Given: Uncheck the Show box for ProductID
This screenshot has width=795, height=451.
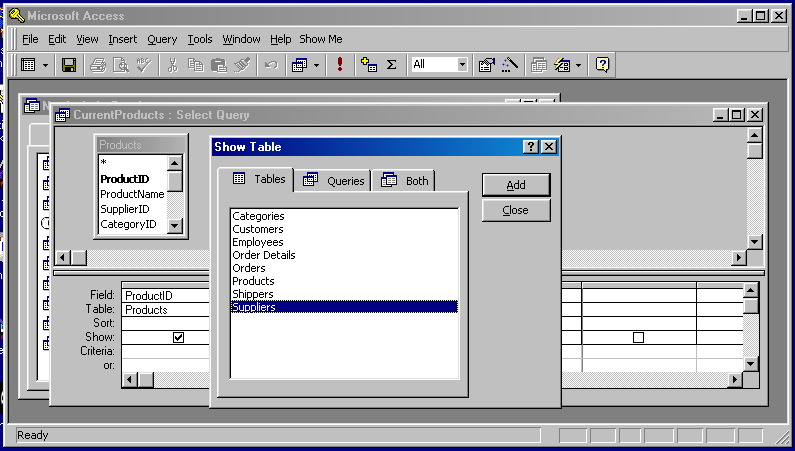Looking at the screenshot, I should 178,338.
